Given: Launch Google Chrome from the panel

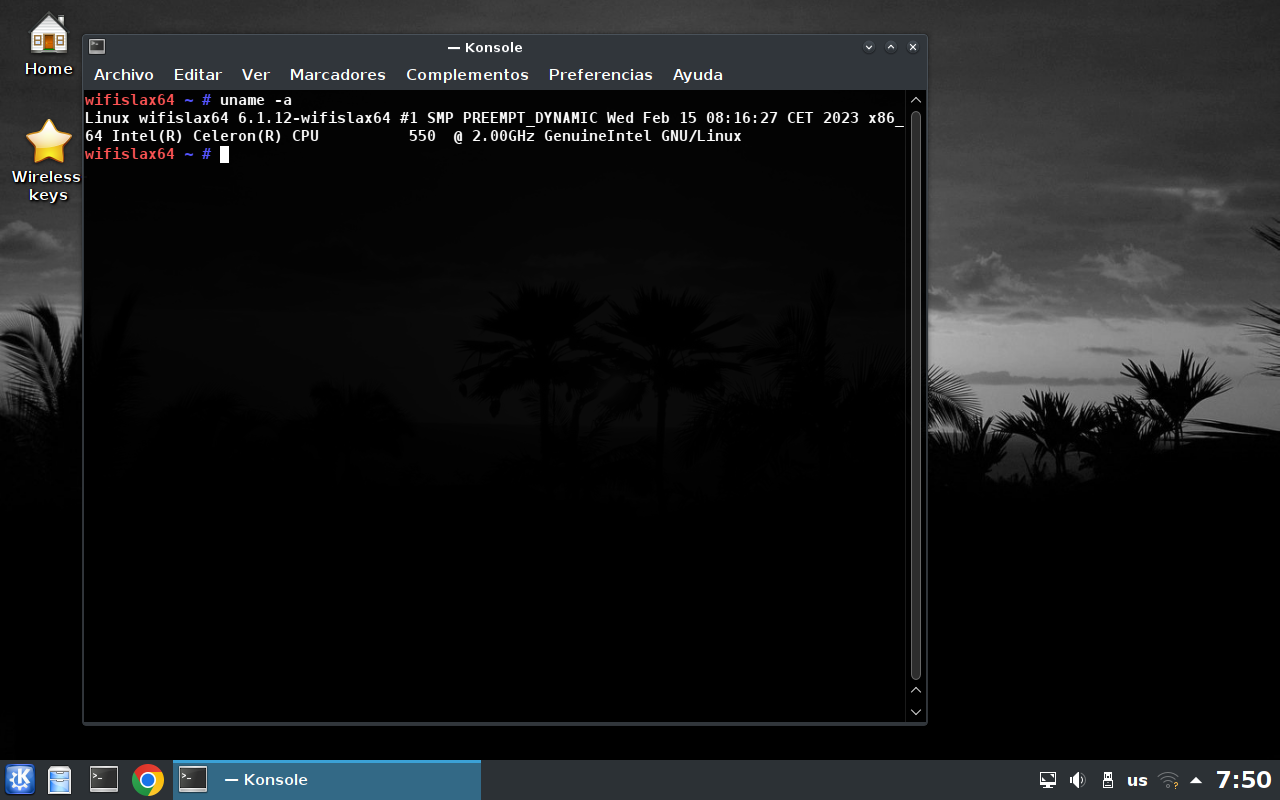Looking at the screenshot, I should click(x=148, y=780).
